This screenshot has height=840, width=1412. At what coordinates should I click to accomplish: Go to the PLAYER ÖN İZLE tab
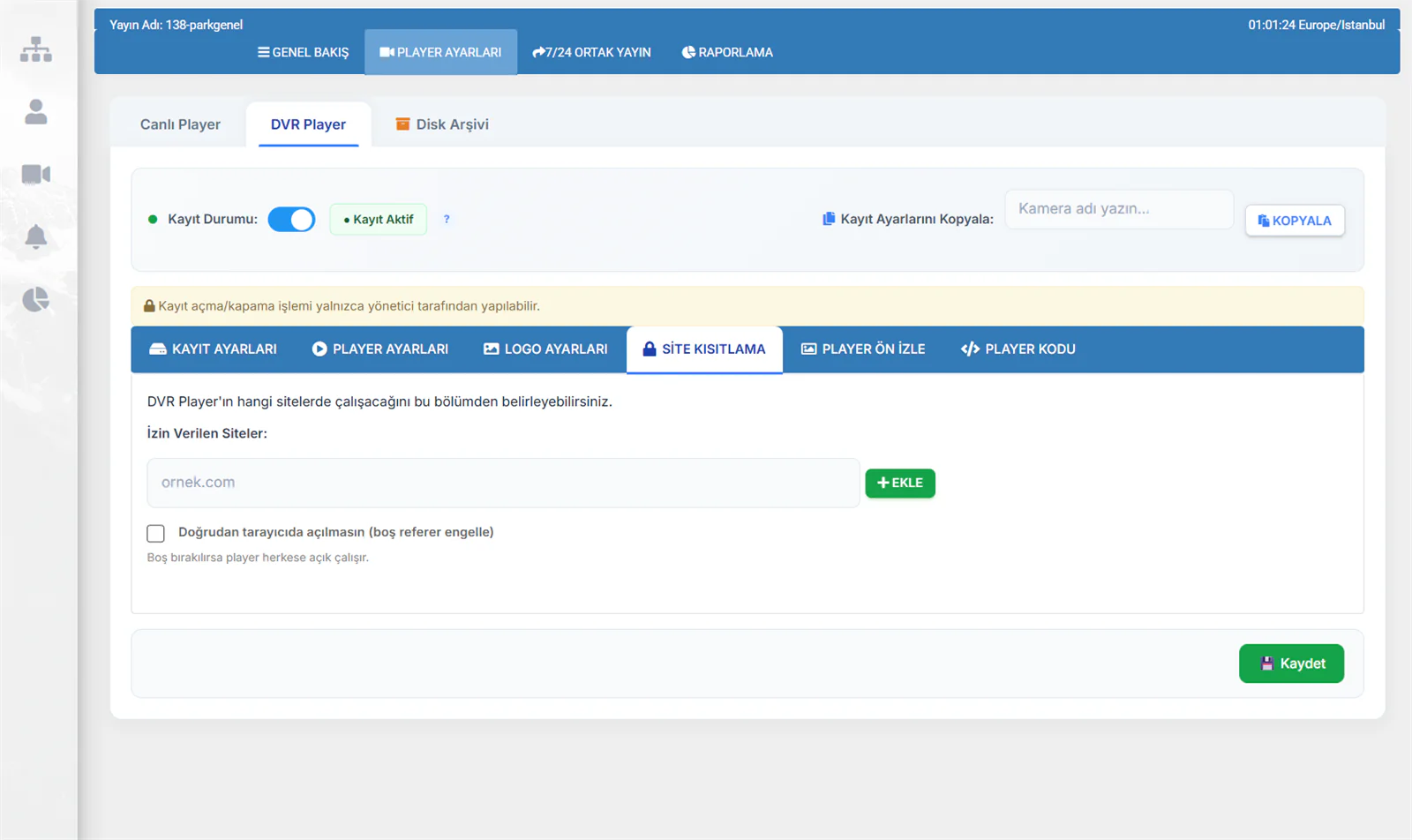863,349
